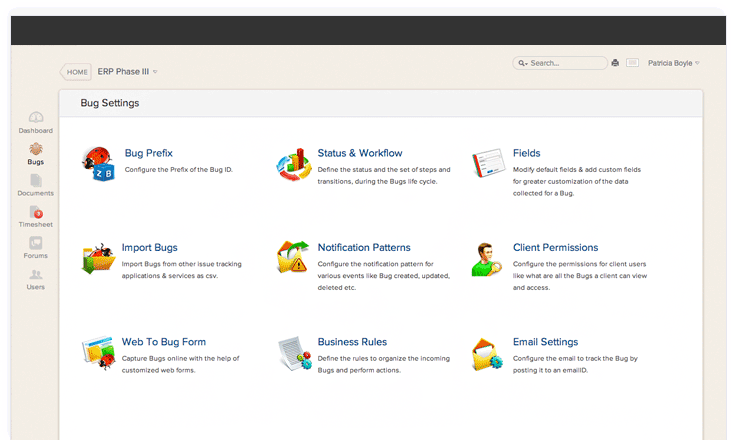733x440 pixels.
Task: Open the Users section in sidebar
Action: pyautogui.click(x=35, y=278)
